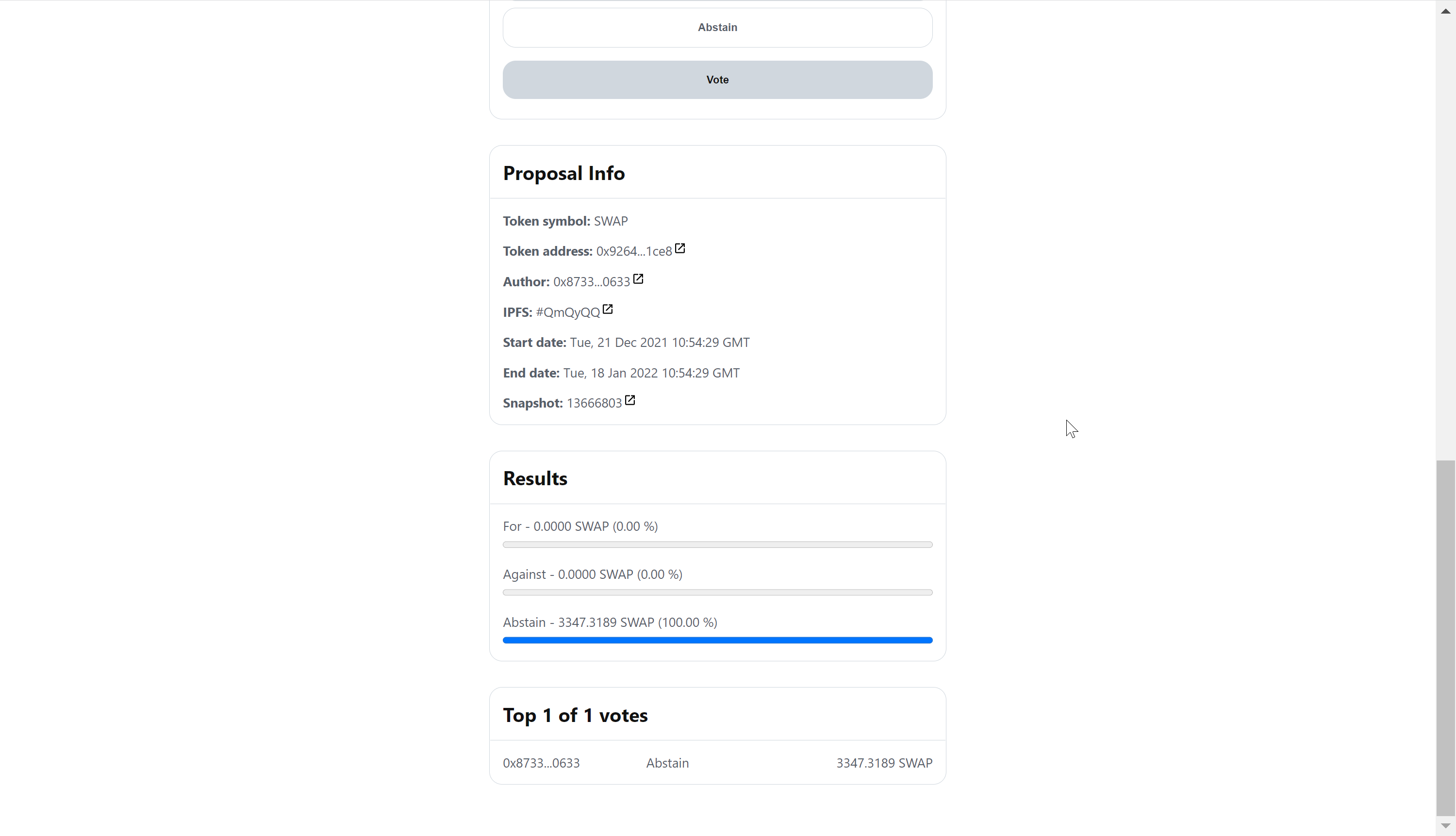This screenshot has width=1456, height=836.
Task: Click the scroll up arrow
Action: pos(1445,11)
